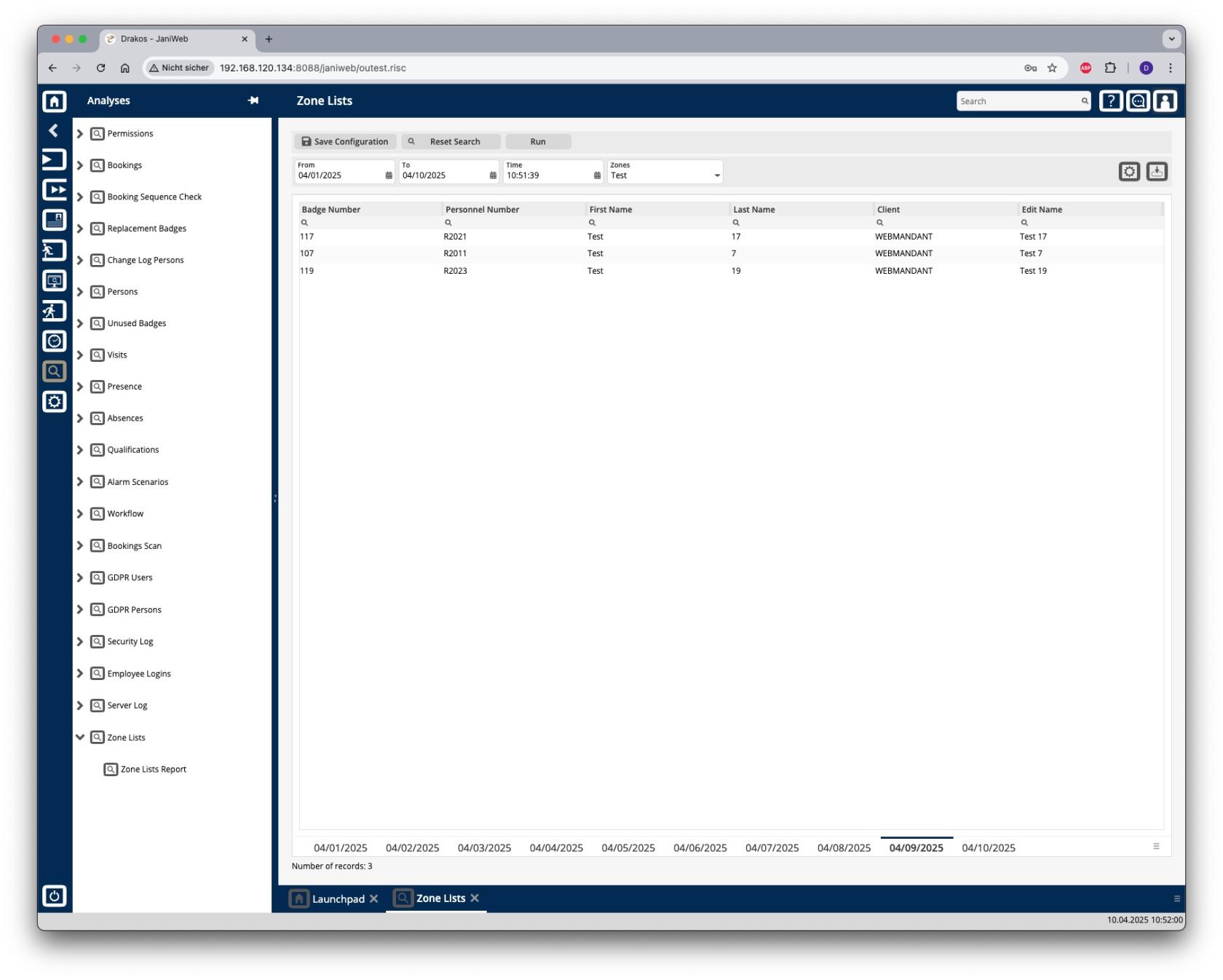Expand the Presence tree node
1223x980 pixels.
(x=80, y=387)
